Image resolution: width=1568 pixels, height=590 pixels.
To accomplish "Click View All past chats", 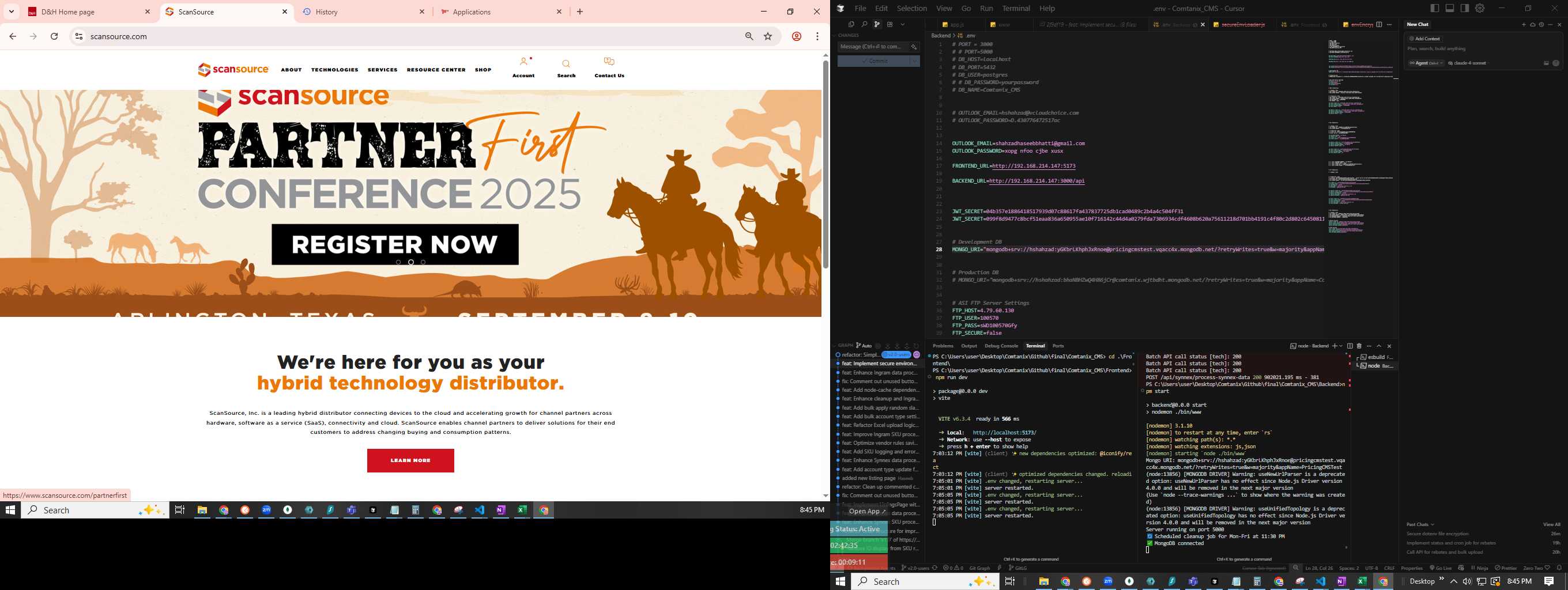I will click(x=1551, y=524).
